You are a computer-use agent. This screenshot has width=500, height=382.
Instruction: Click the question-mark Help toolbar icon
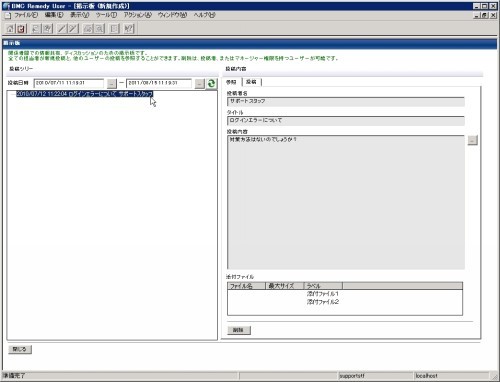[x=129, y=29]
